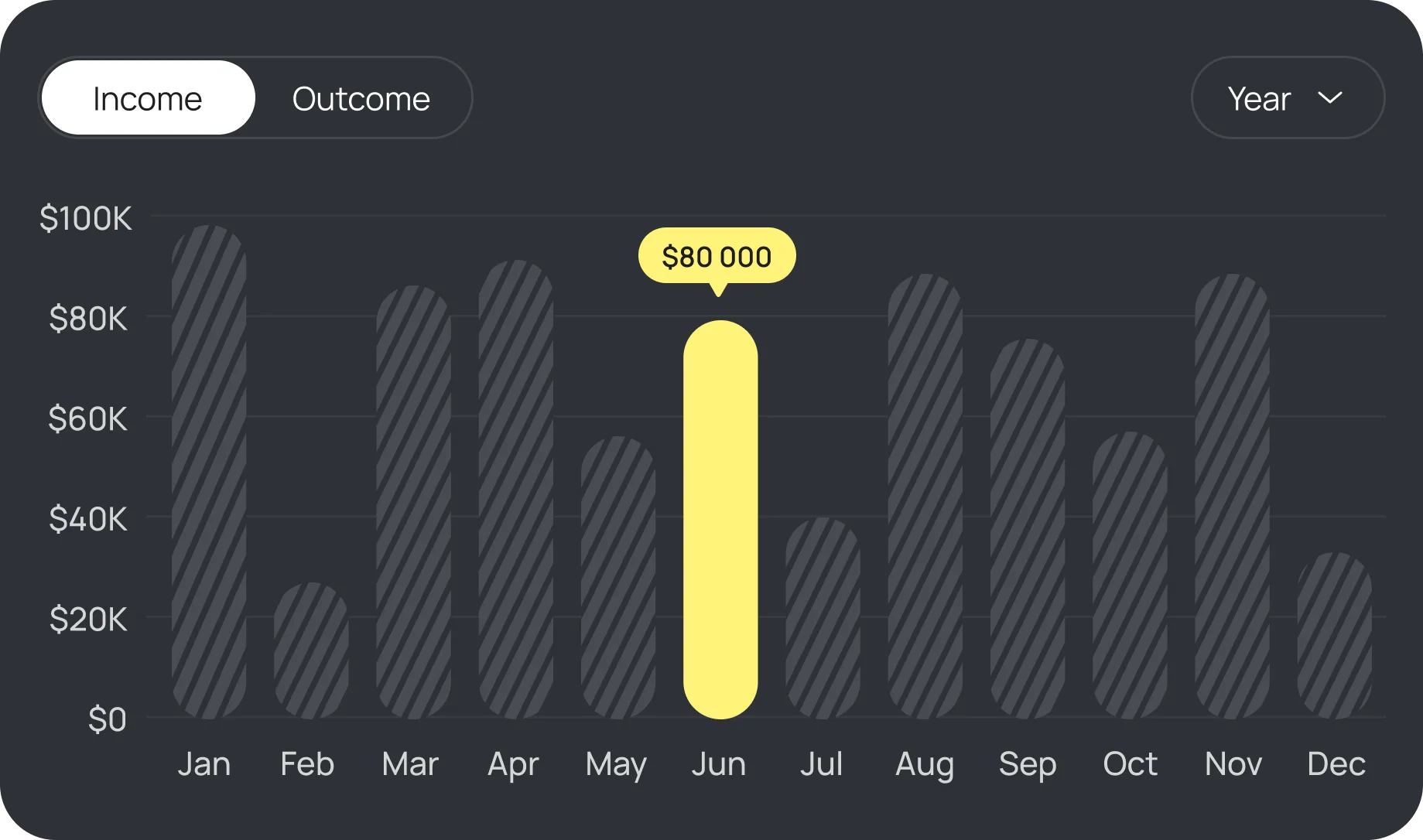Switch to the Outcome tab
Viewport: 1423px width, 840px height.
point(361,97)
